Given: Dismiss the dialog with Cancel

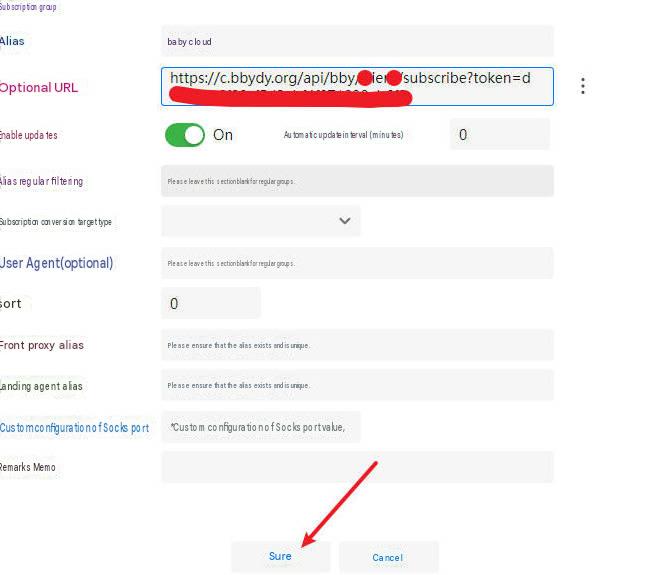Looking at the screenshot, I should coord(388,557).
